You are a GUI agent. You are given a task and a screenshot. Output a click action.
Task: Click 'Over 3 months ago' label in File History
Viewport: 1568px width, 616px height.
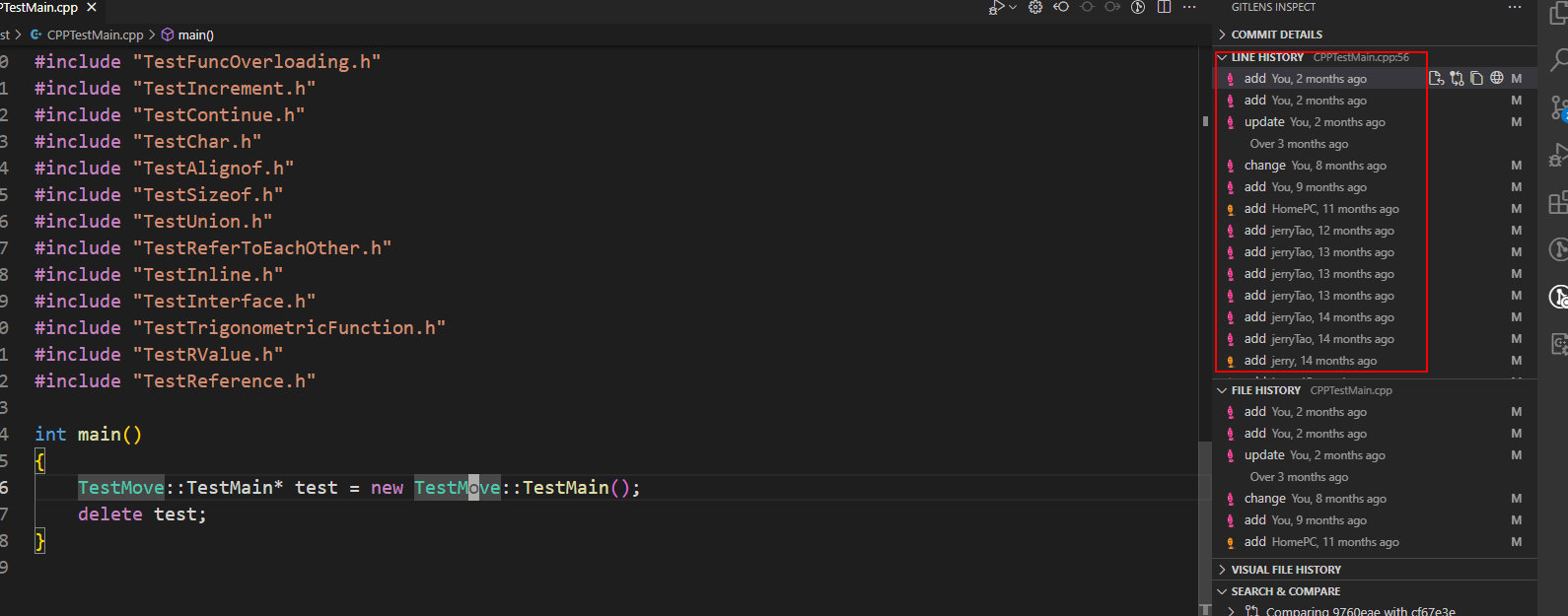pyautogui.click(x=1299, y=477)
